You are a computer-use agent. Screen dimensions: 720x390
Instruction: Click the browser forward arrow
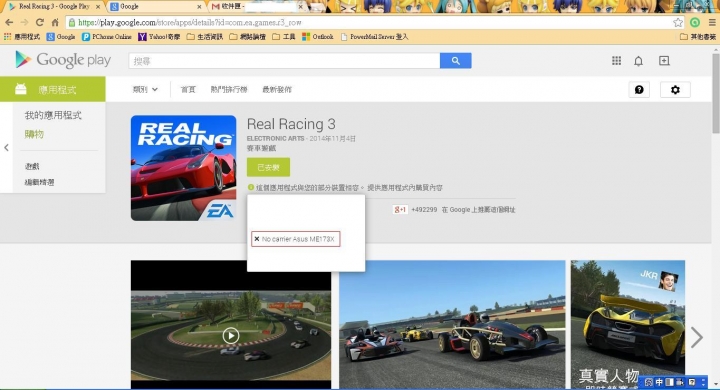[24, 23]
